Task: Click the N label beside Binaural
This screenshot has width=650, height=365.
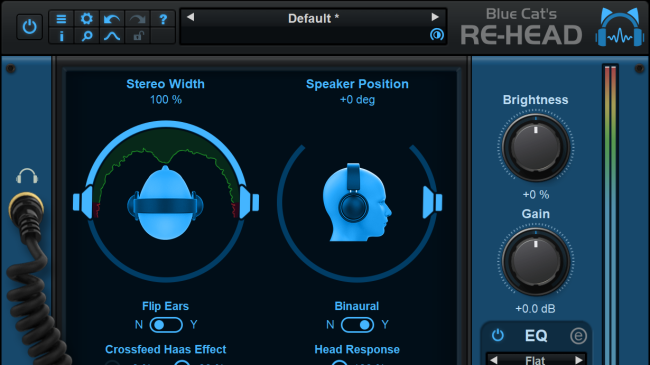Action: [x=330, y=324]
